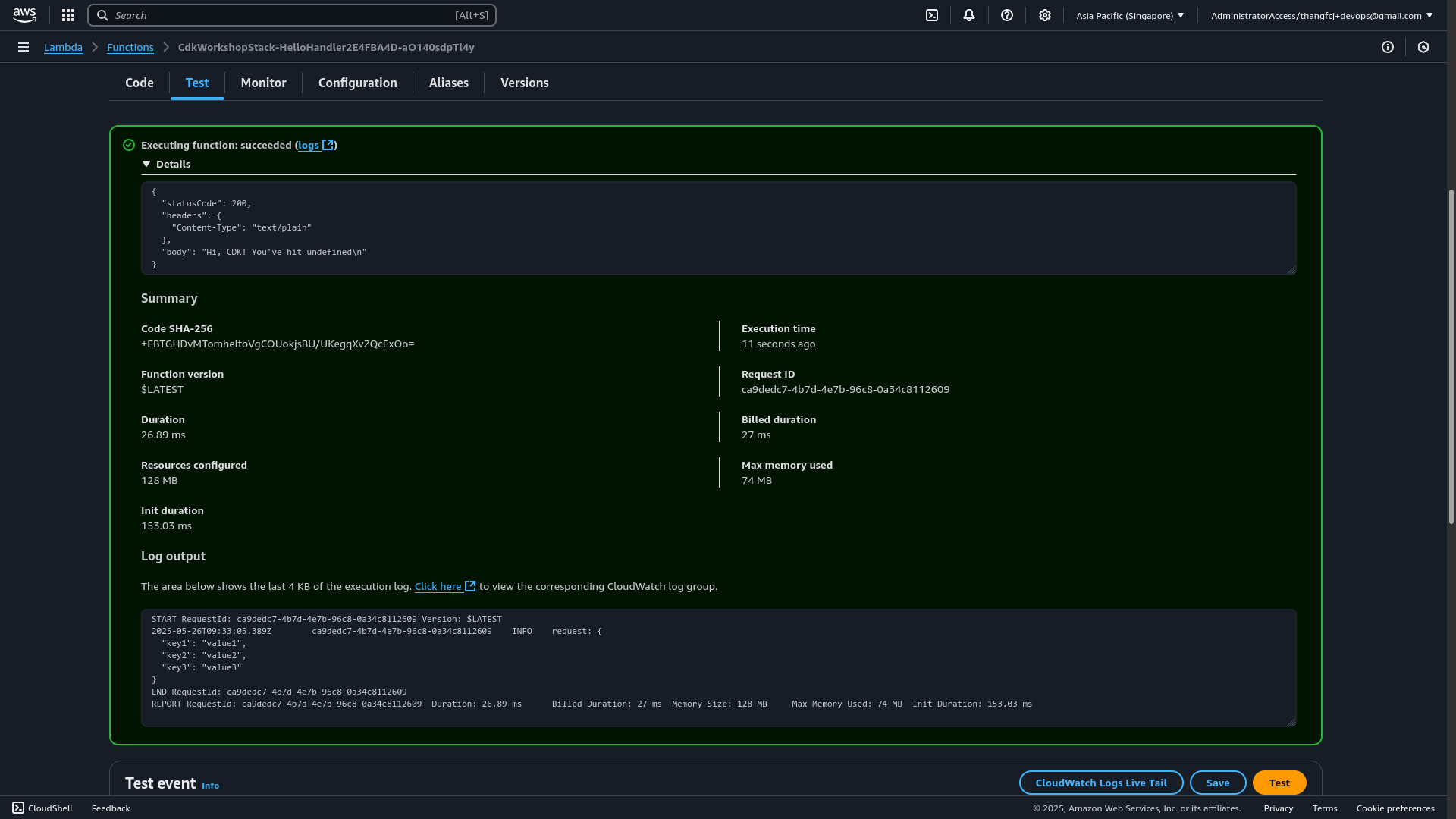The width and height of the screenshot is (1456, 819).
Task: Focus the AWS search field
Action: (x=292, y=15)
